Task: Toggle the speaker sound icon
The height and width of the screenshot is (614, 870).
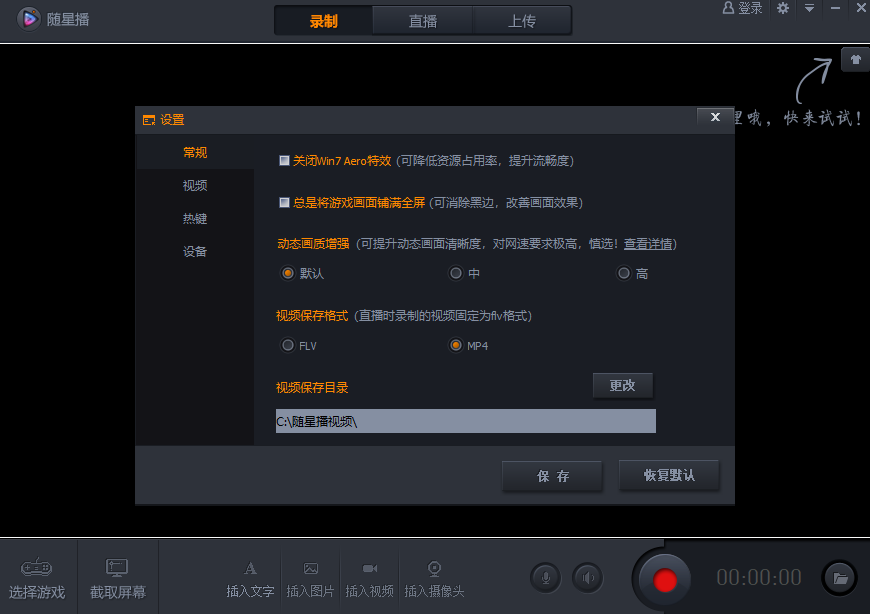Action: 588,578
